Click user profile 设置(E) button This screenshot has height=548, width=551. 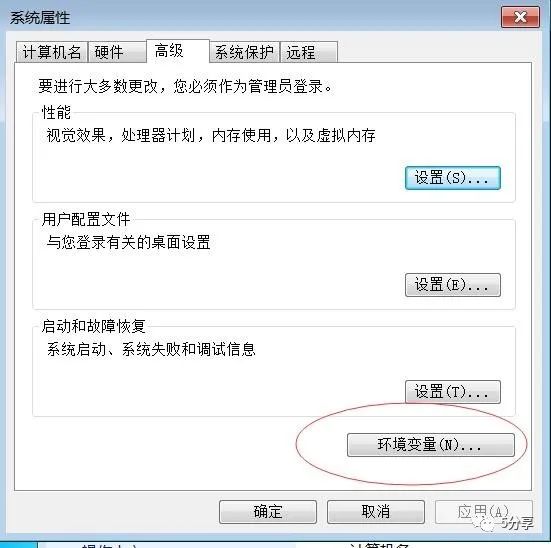click(453, 285)
